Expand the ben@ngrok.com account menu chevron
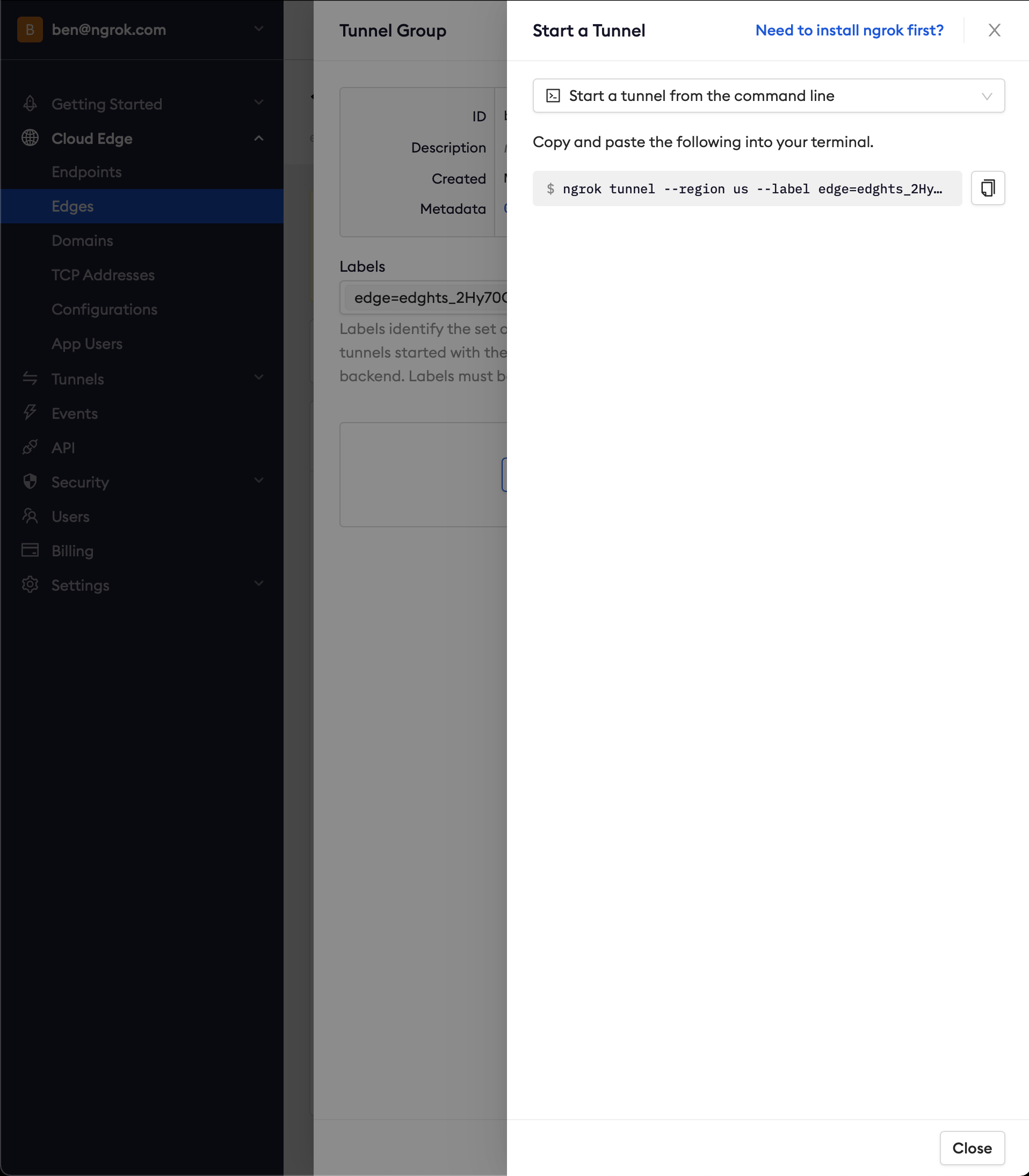Screen dimensions: 1029x1176 259,28
